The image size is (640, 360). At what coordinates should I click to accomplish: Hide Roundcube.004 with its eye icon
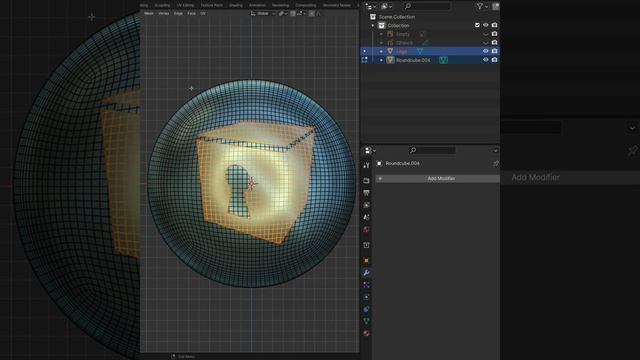[x=486, y=60]
